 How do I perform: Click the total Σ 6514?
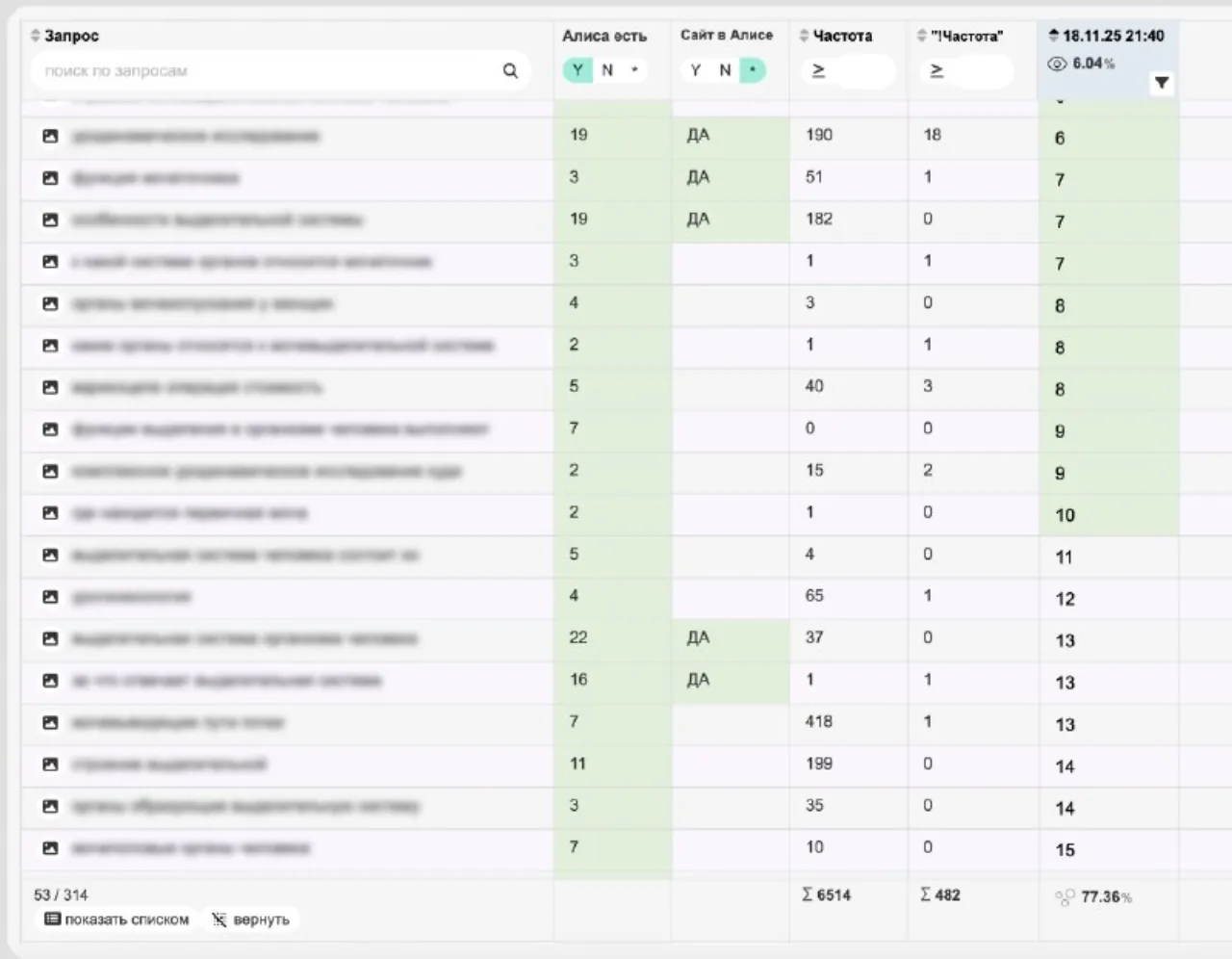(x=826, y=894)
